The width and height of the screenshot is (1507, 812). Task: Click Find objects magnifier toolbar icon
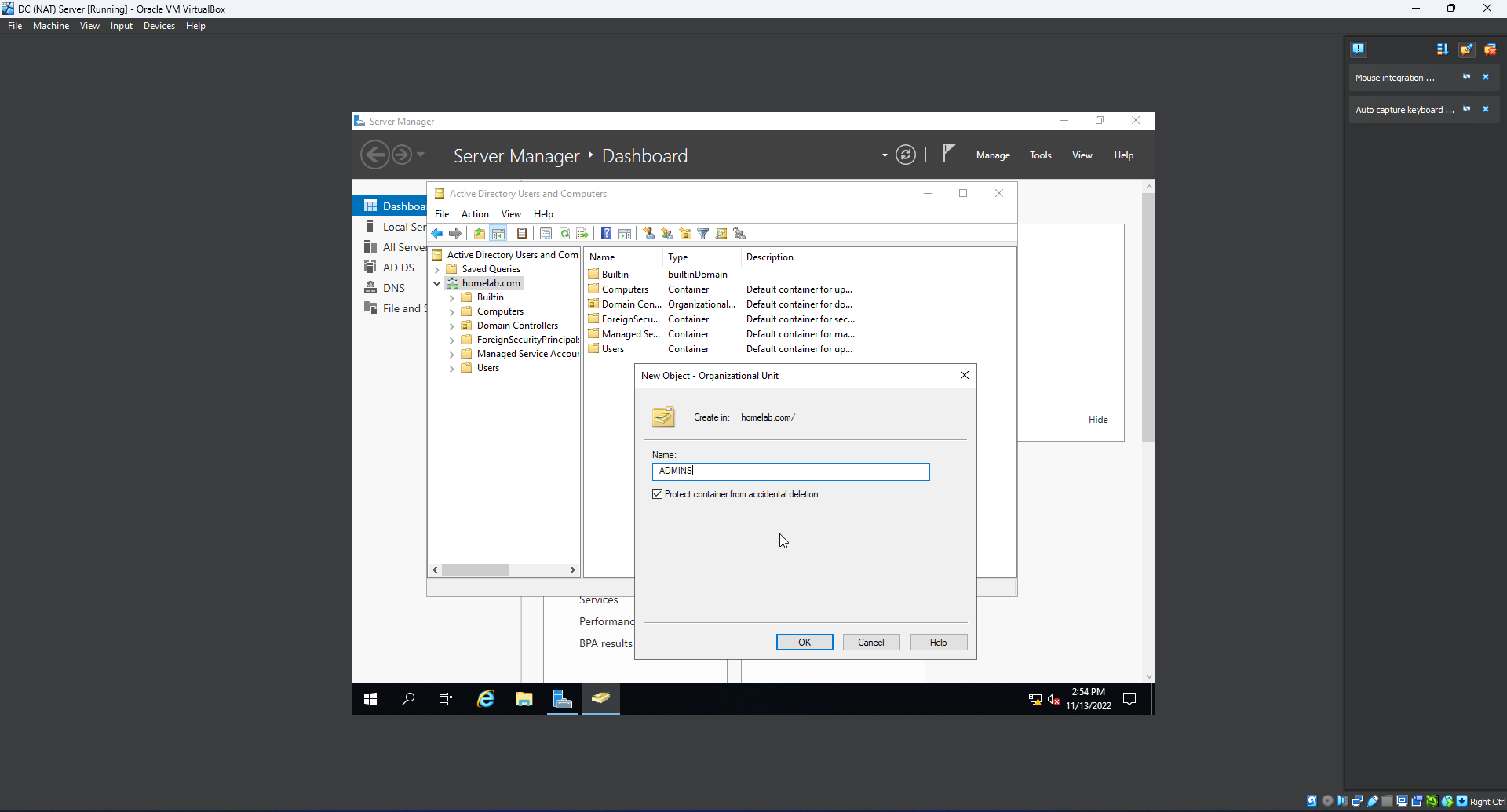(721, 234)
